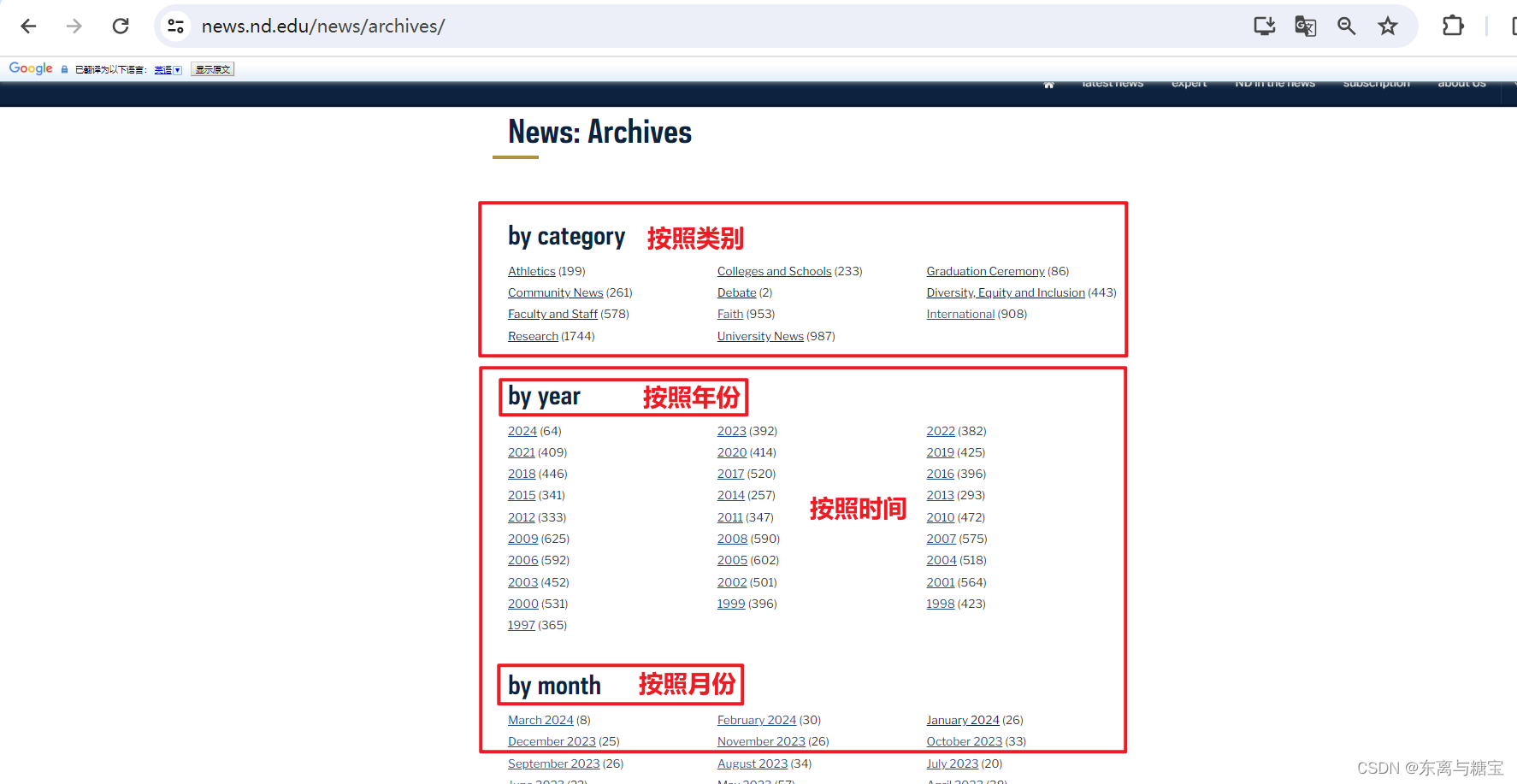Open the Athletics category link
Image resolution: width=1517 pixels, height=784 pixels.
click(x=532, y=271)
